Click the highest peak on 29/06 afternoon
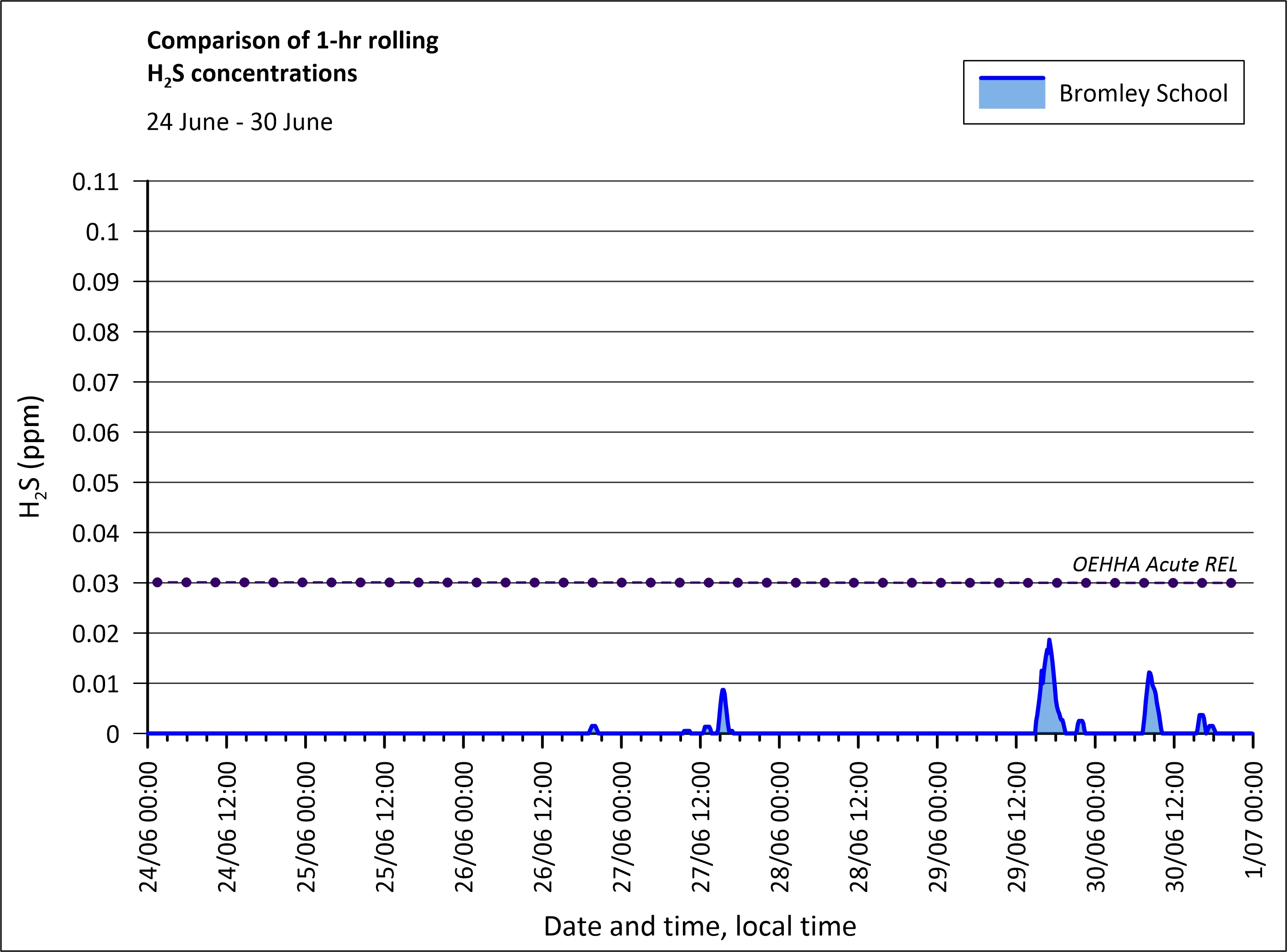The image size is (1287, 952). click(x=1049, y=641)
